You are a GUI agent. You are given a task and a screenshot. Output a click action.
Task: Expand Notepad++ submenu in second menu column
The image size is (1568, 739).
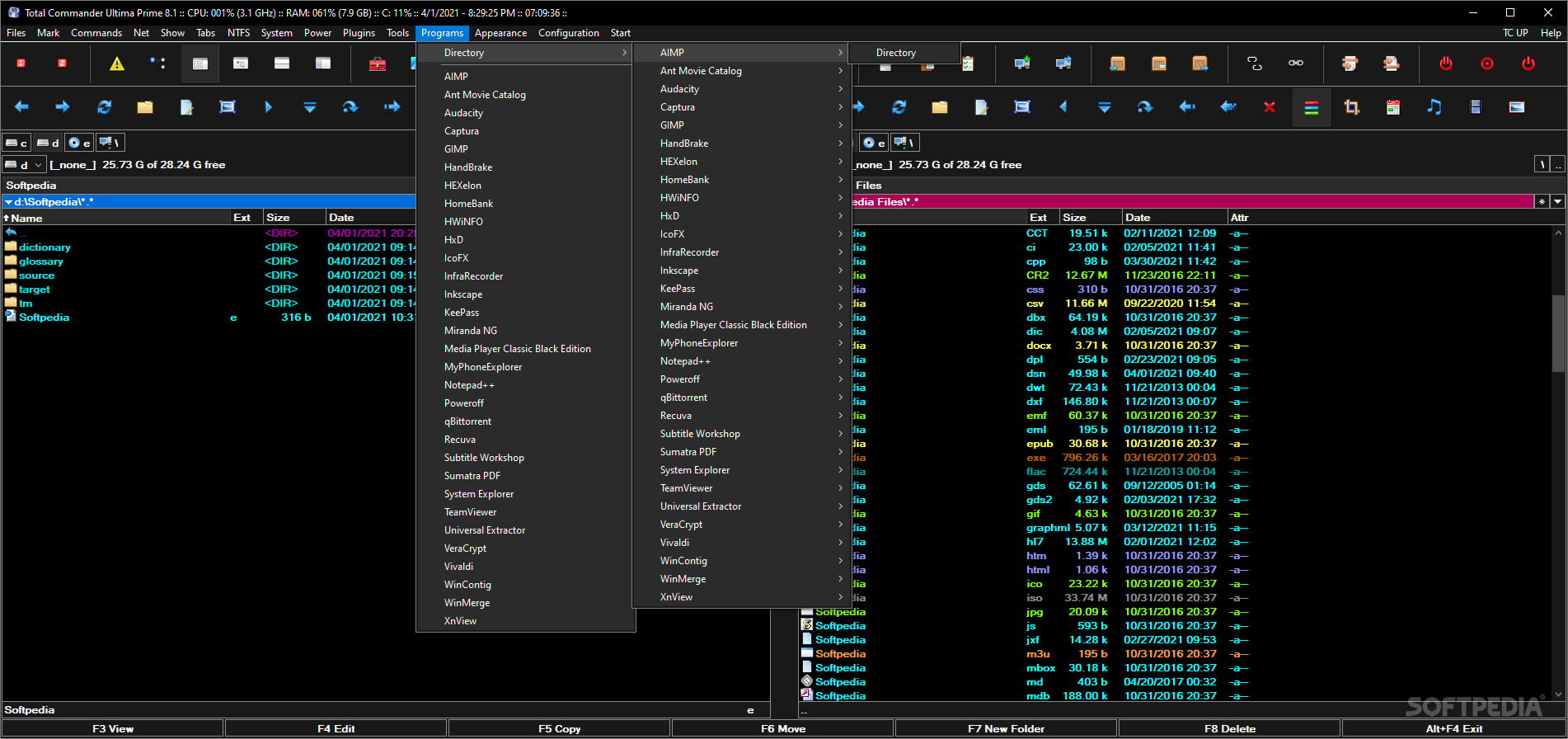coord(740,361)
